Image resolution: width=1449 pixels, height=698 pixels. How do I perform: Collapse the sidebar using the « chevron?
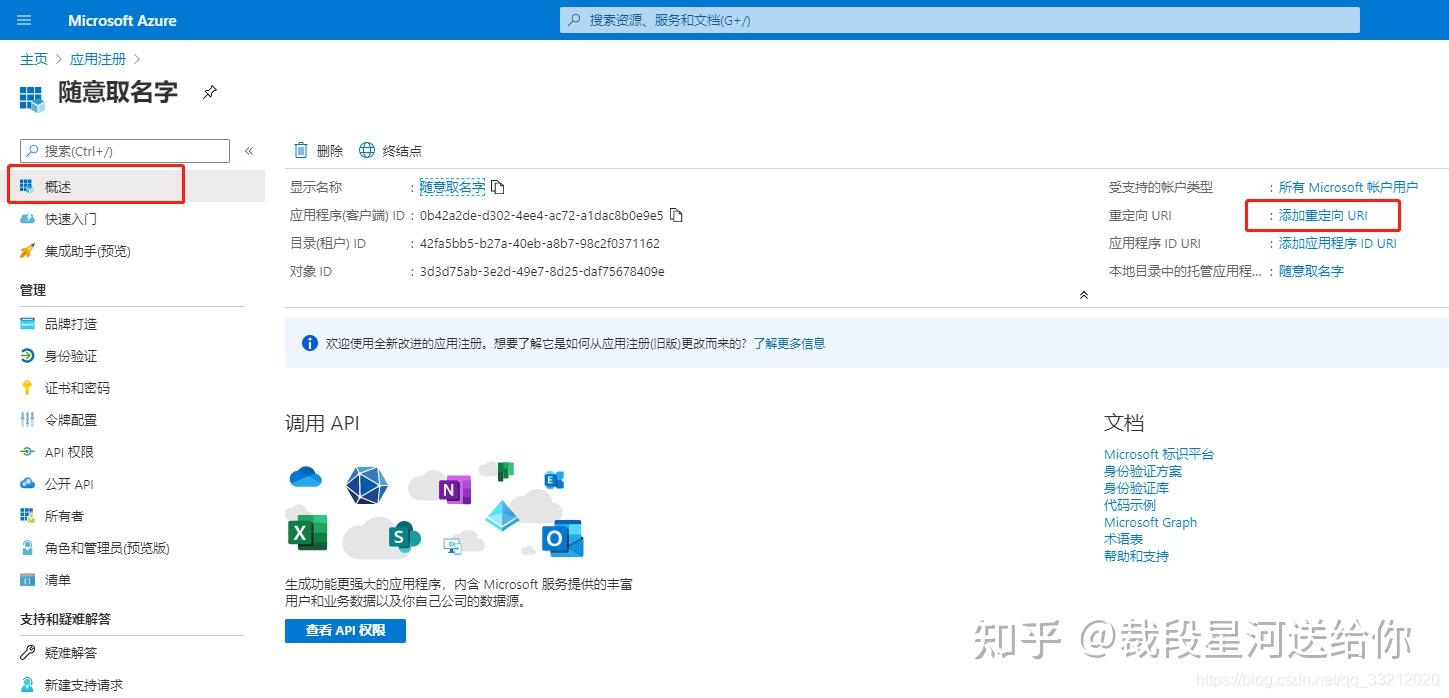click(x=248, y=150)
